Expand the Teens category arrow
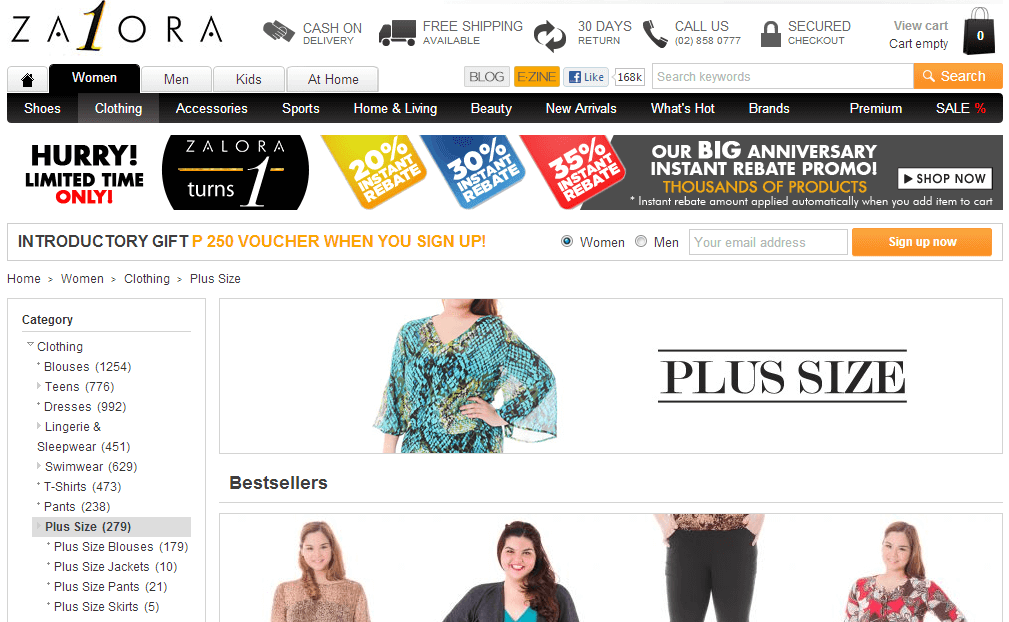Screen dimensions: 1009x622 (39, 386)
